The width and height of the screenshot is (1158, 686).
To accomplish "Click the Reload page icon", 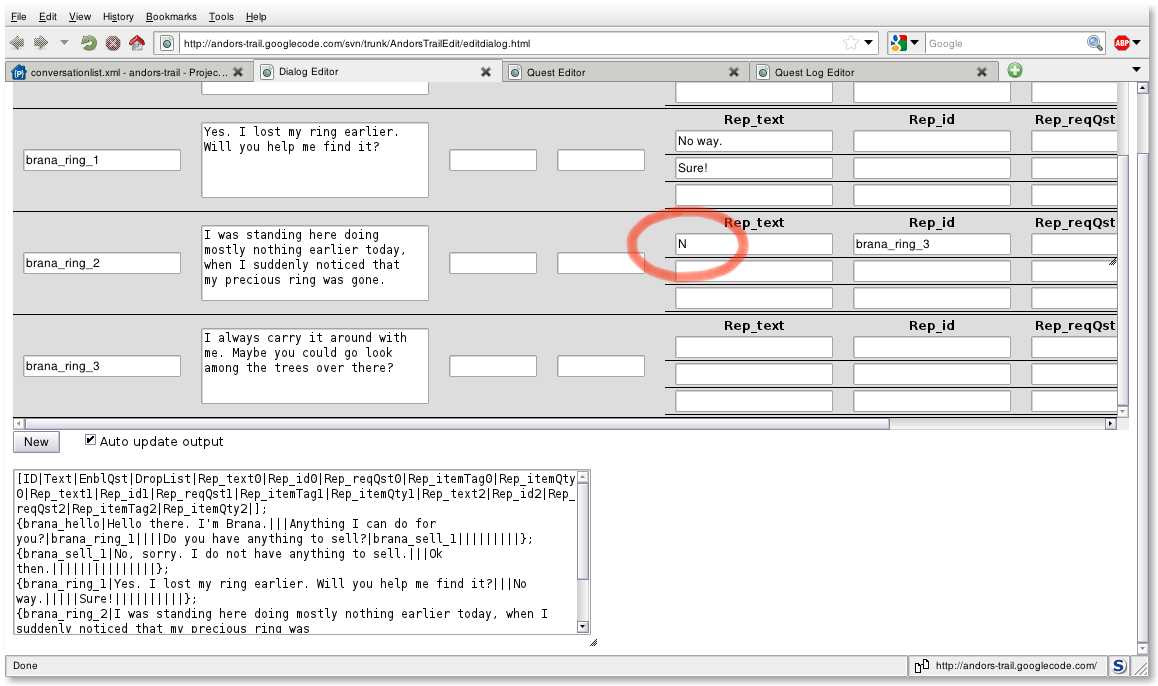I will [89, 43].
